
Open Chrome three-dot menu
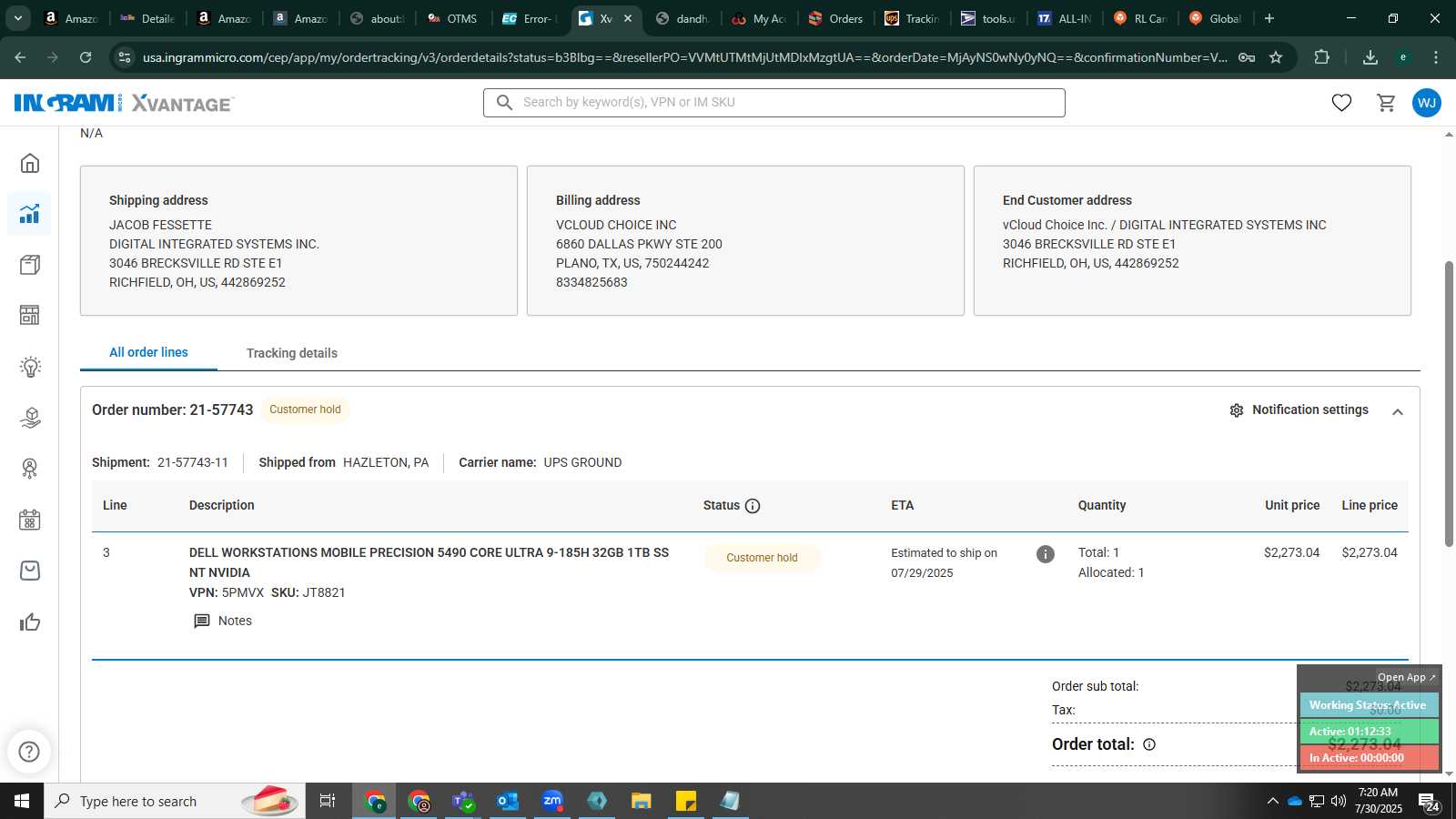pyautogui.click(x=1436, y=57)
